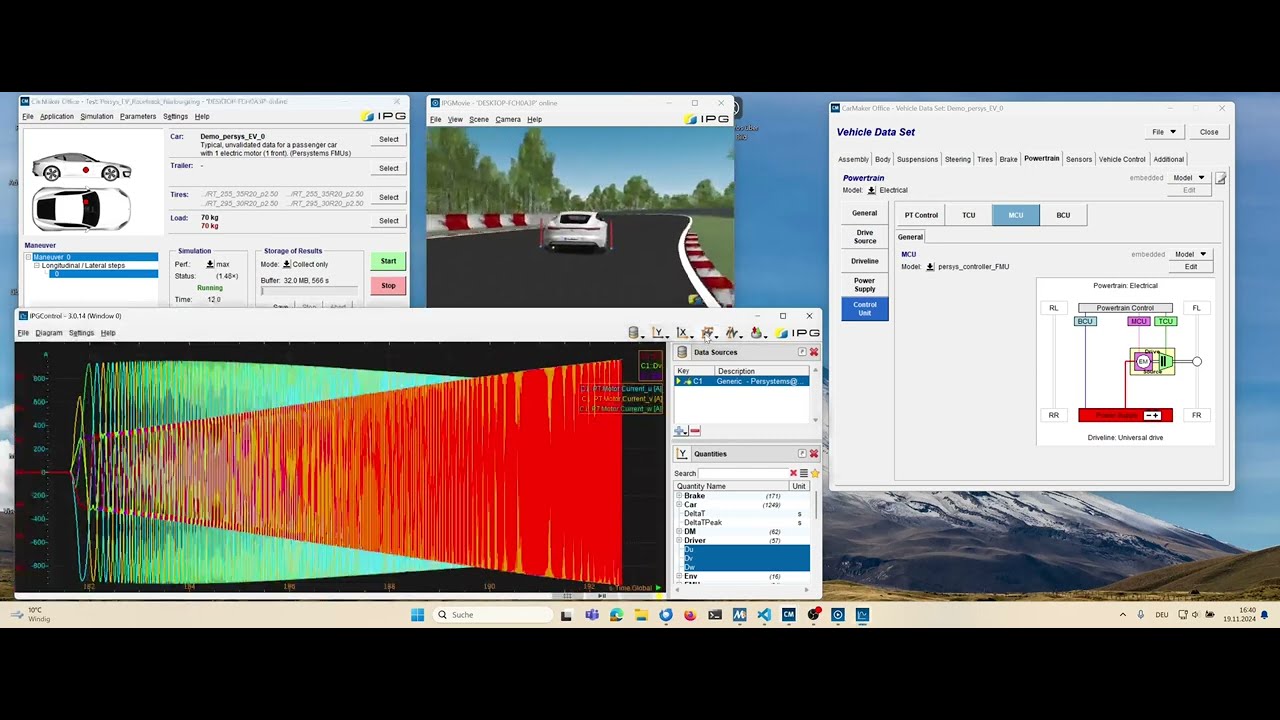Click the red Stop simulation button
The height and width of the screenshot is (720, 1280).
388,286
